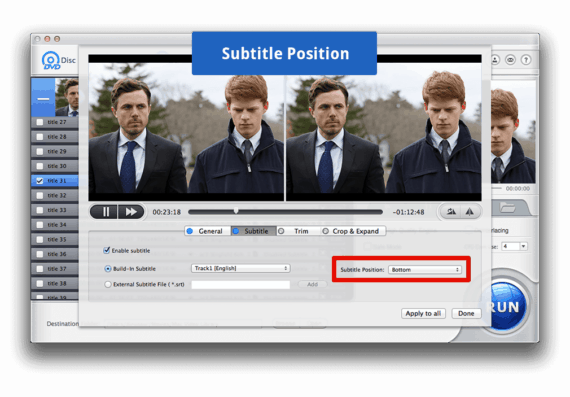Viewport: 570px width, 397px height.
Task: Check the title 33 checkbox
Action: point(40,210)
